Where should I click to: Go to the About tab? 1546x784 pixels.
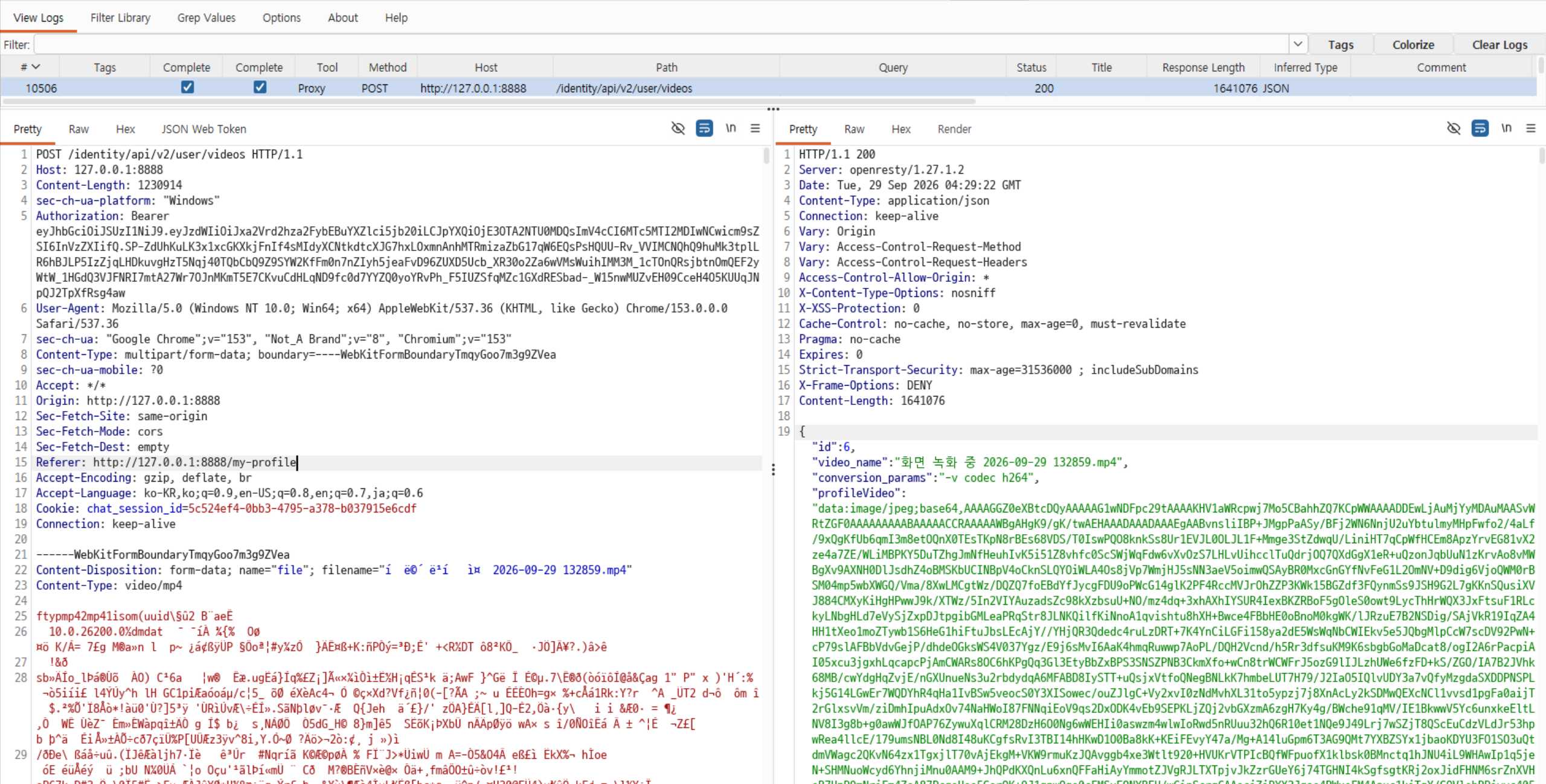342,18
